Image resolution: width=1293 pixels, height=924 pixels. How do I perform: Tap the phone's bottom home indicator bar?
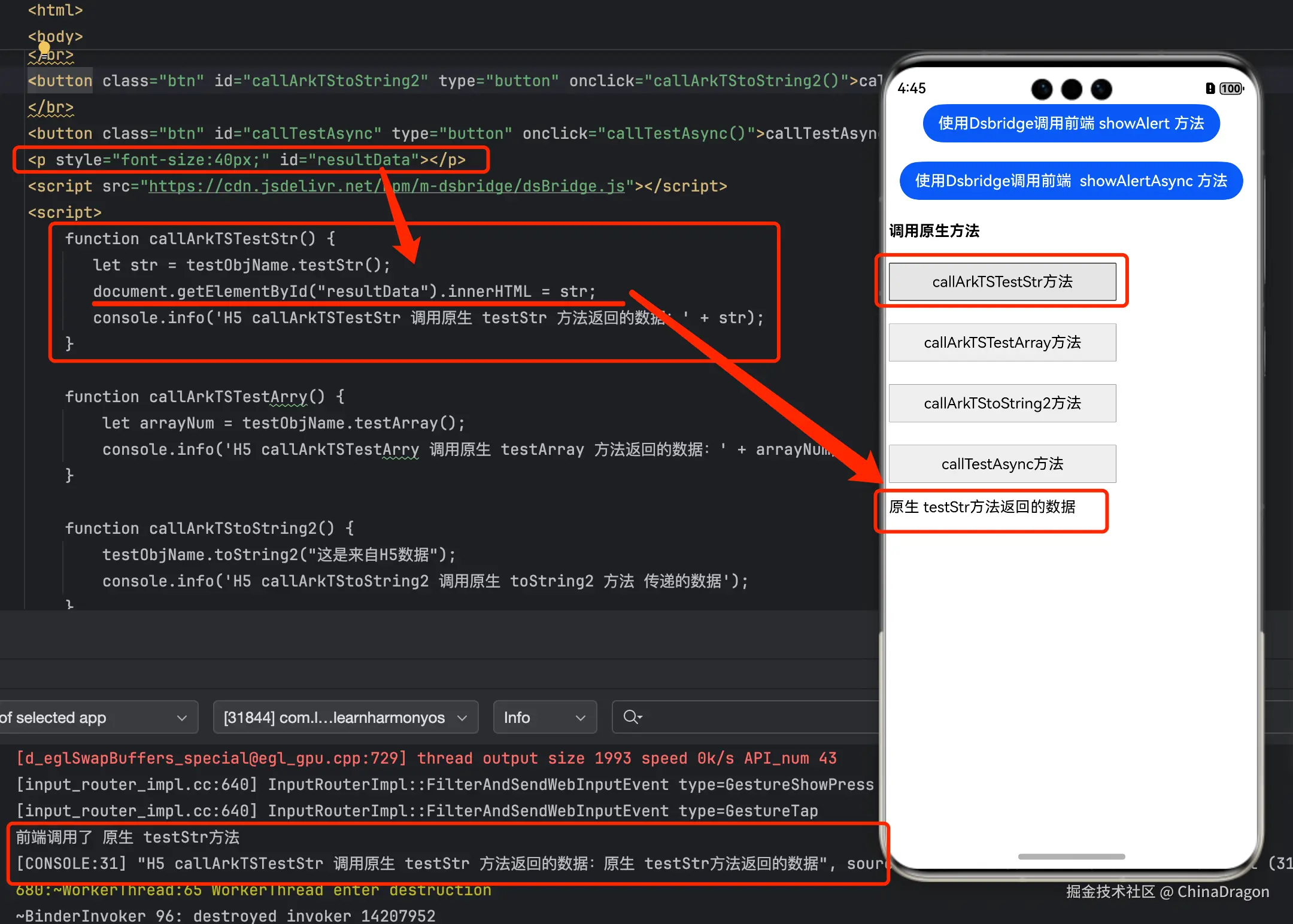[1072, 856]
